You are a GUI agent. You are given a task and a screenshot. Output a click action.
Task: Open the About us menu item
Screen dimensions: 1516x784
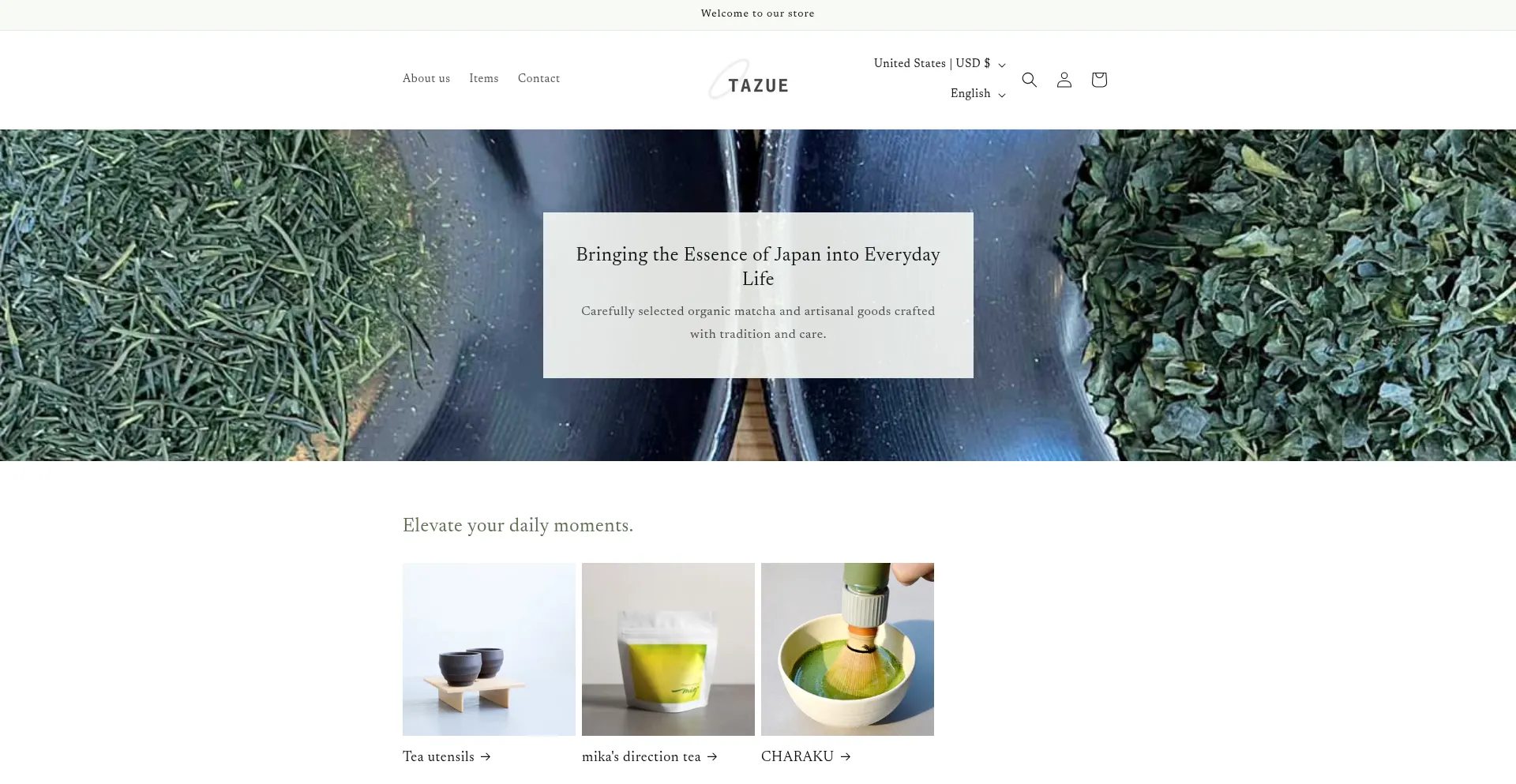426,78
